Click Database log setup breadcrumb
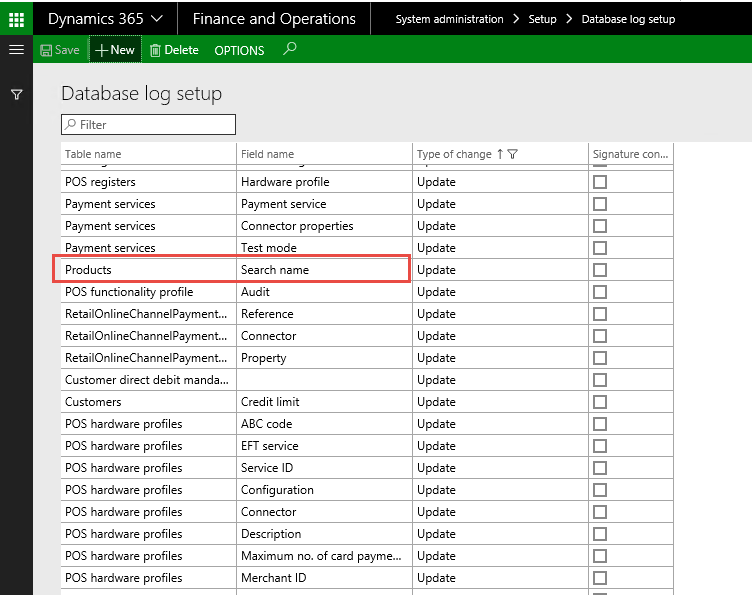The height and width of the screenshot is (595, 752). pyautogui.click(x=628, y=19)
